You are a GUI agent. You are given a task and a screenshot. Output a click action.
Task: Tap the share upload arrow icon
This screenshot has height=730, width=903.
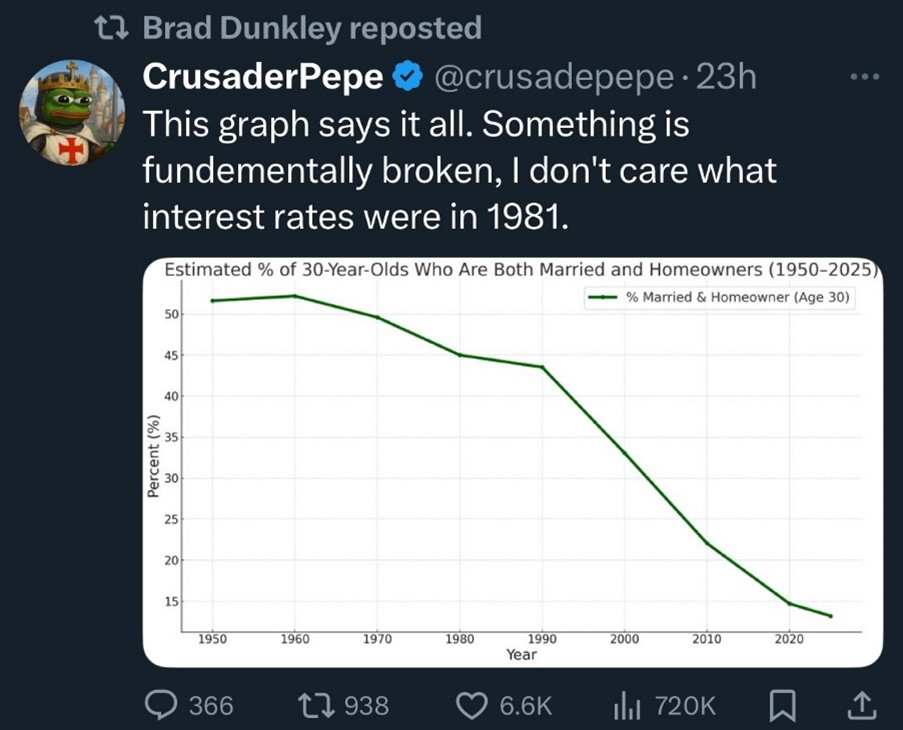tap(859, 705)
